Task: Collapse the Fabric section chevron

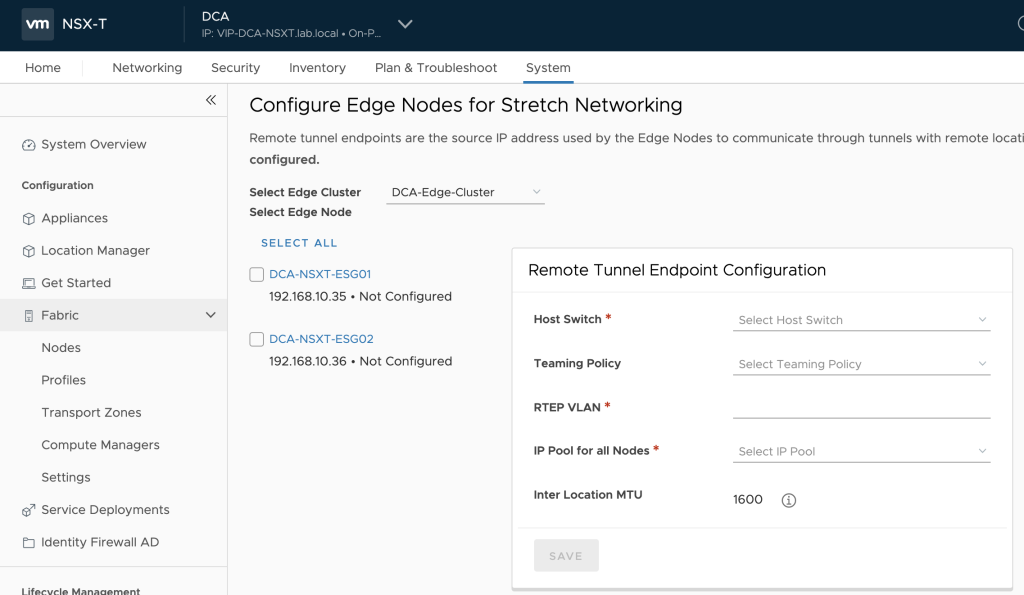Action: [x=211, y=315]
